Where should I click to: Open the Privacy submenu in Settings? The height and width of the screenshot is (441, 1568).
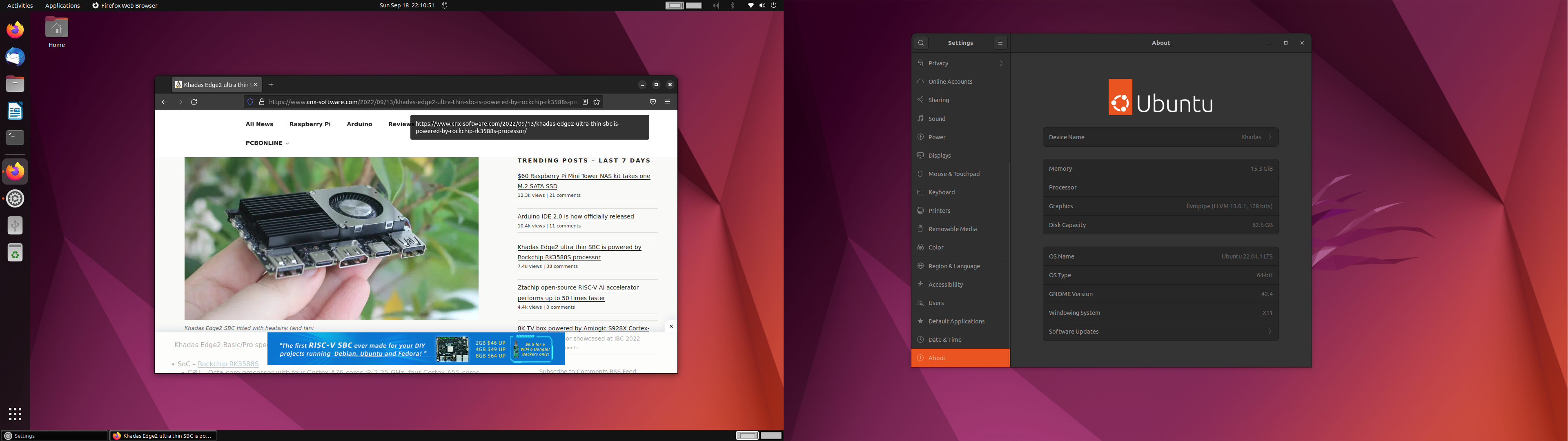click(x=960, y=63)
